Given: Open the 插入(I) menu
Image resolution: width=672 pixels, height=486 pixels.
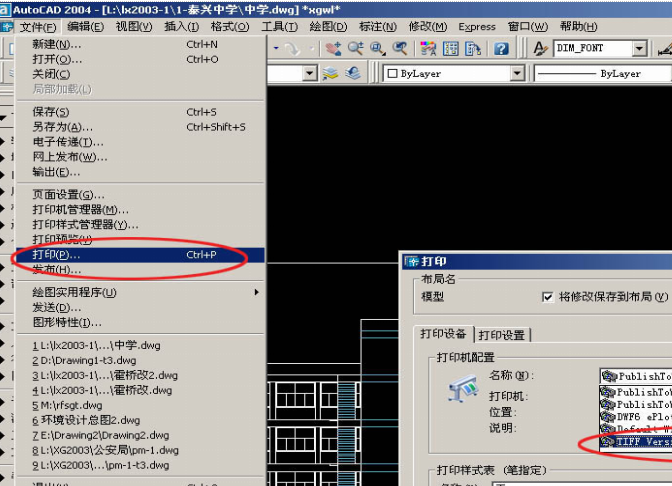Looking at the screenshot, I should click(181, 27).
